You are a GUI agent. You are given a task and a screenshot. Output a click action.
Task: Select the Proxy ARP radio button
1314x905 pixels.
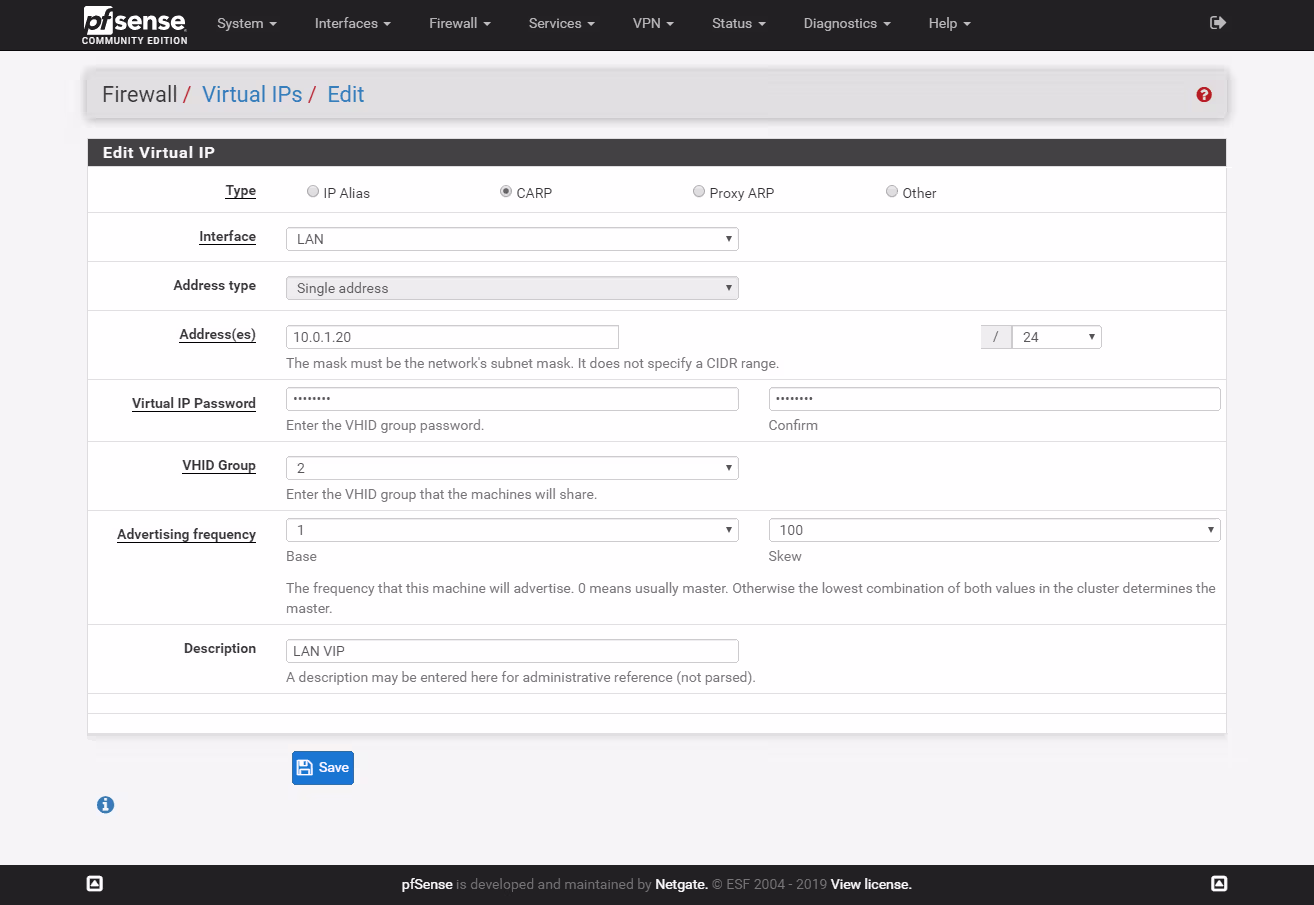click(x=699, y=192)
